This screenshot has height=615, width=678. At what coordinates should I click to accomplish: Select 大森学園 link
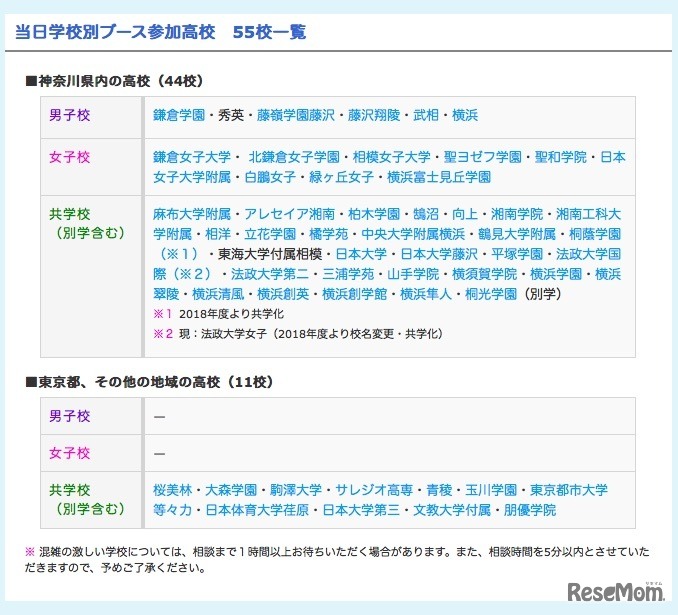pos(231,490)
